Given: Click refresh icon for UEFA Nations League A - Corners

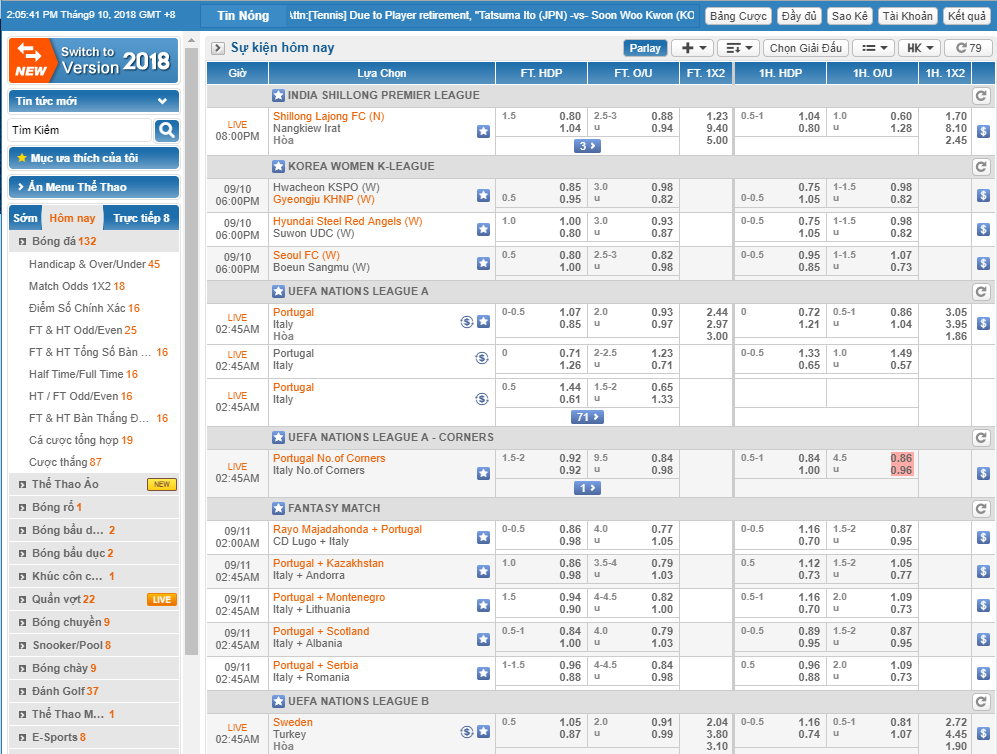Looking at the screenshot, I should (981, 438).
